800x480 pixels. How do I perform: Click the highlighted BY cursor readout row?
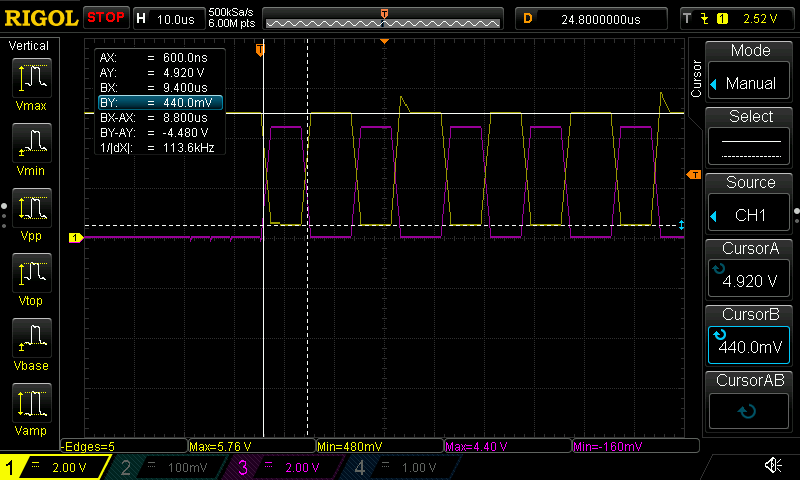(159, 103)
